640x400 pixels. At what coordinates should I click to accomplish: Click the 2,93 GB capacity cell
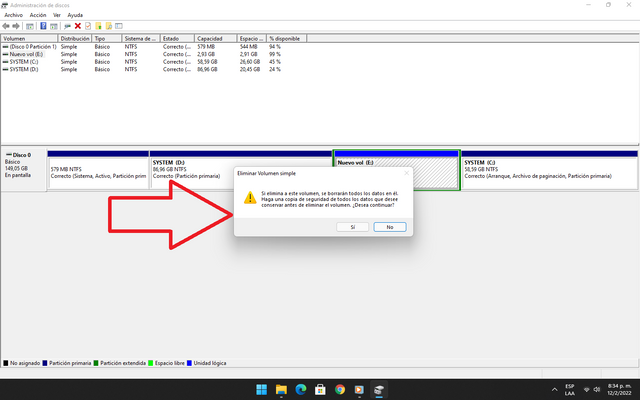pos(206,54)
